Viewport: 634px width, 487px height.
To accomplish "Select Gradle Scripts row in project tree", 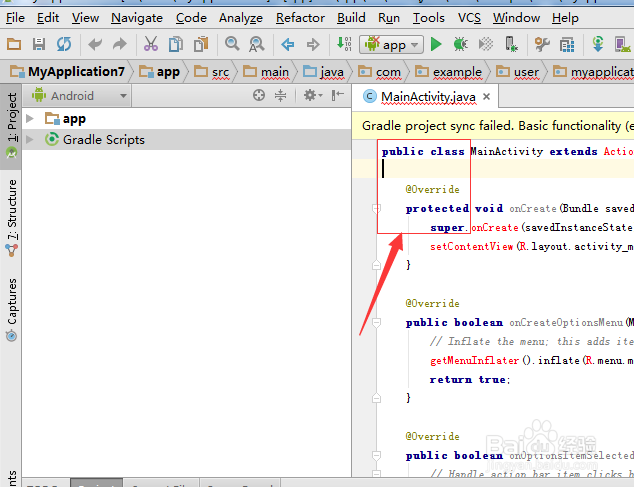I will 186,140.
